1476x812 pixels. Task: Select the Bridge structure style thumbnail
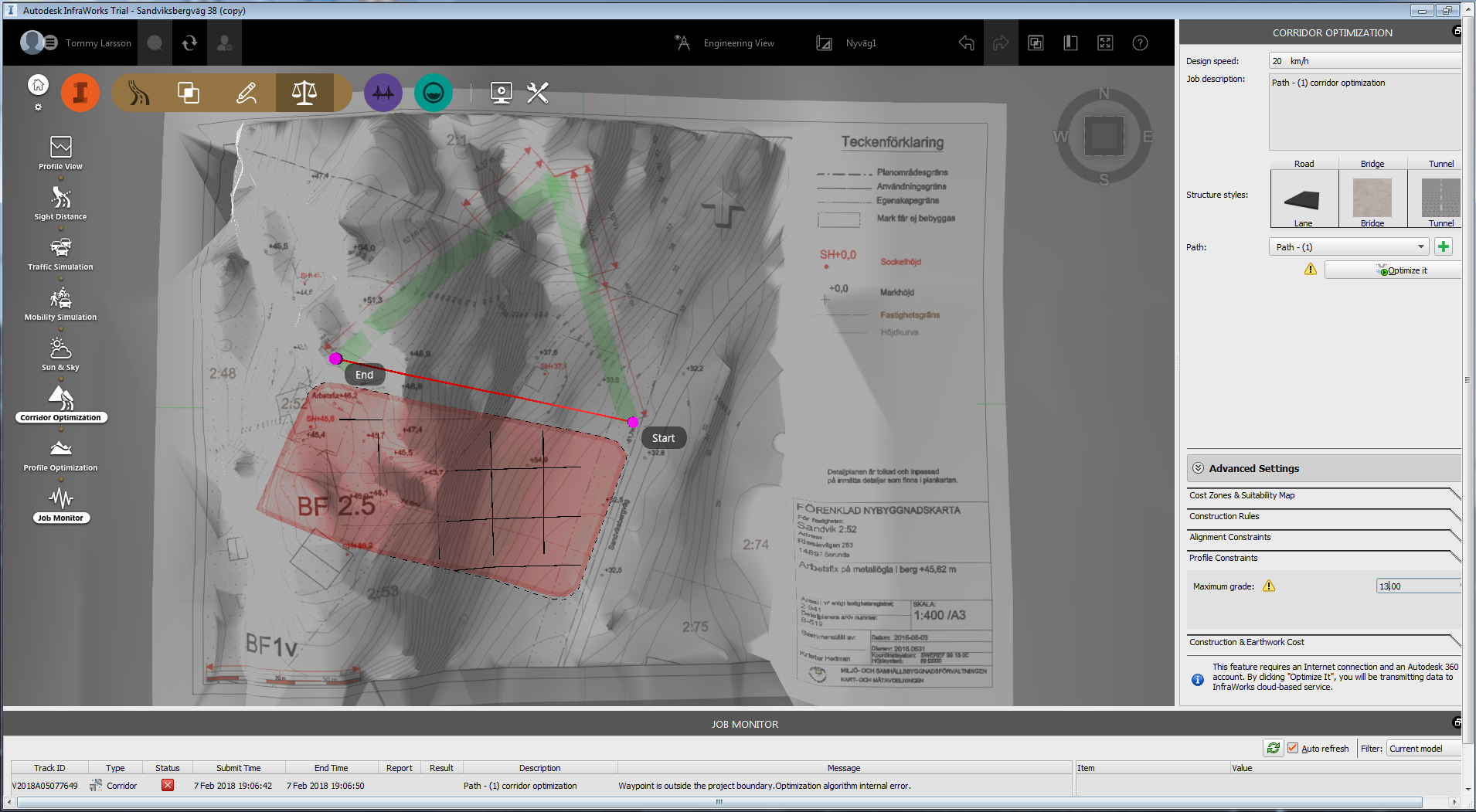tap(1371, 198)
